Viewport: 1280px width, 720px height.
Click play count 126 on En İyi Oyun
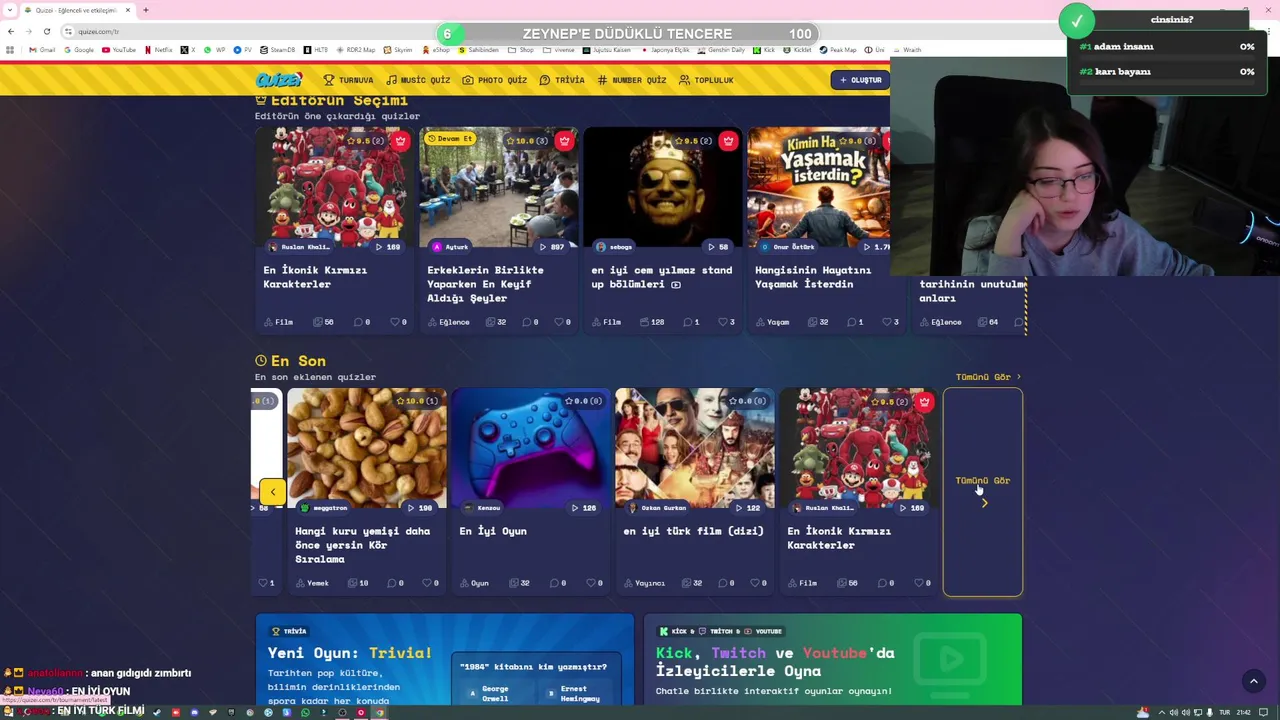pyautogui.click(x=584, y=508)
